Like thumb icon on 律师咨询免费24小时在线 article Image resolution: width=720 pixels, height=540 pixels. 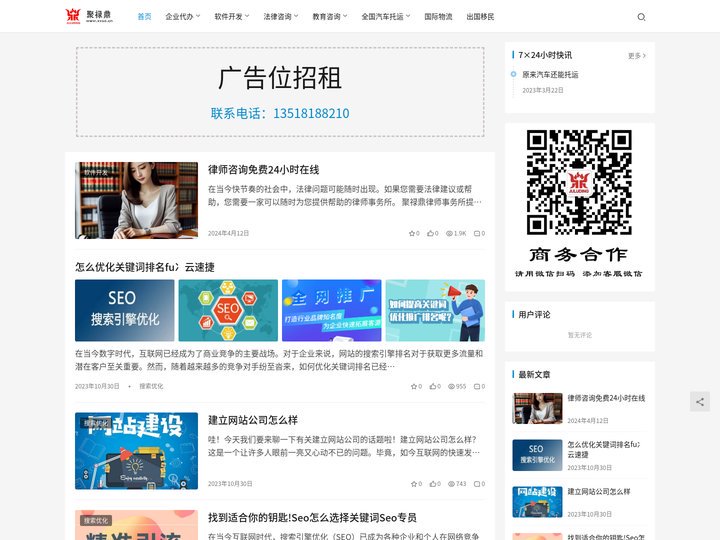click(430, 233)
